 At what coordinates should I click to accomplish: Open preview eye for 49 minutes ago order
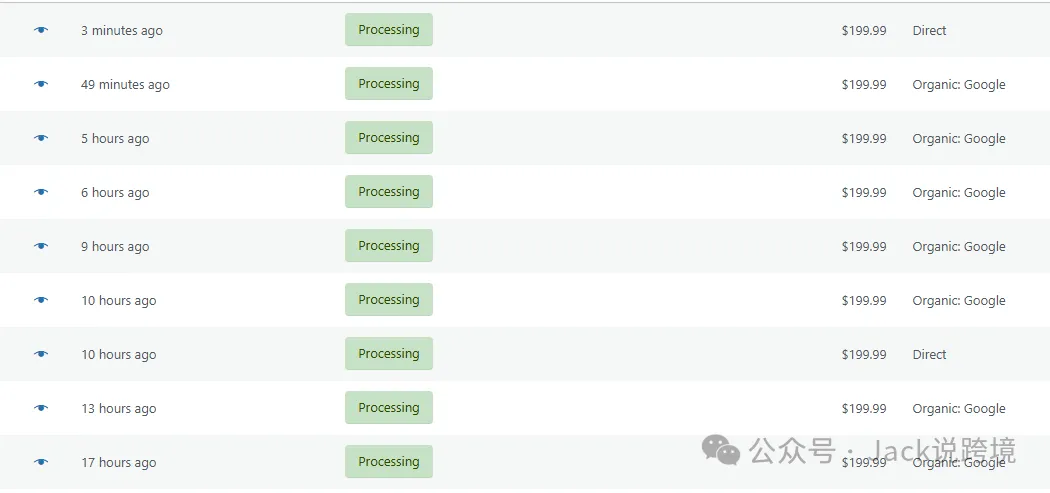coord(41,84)
